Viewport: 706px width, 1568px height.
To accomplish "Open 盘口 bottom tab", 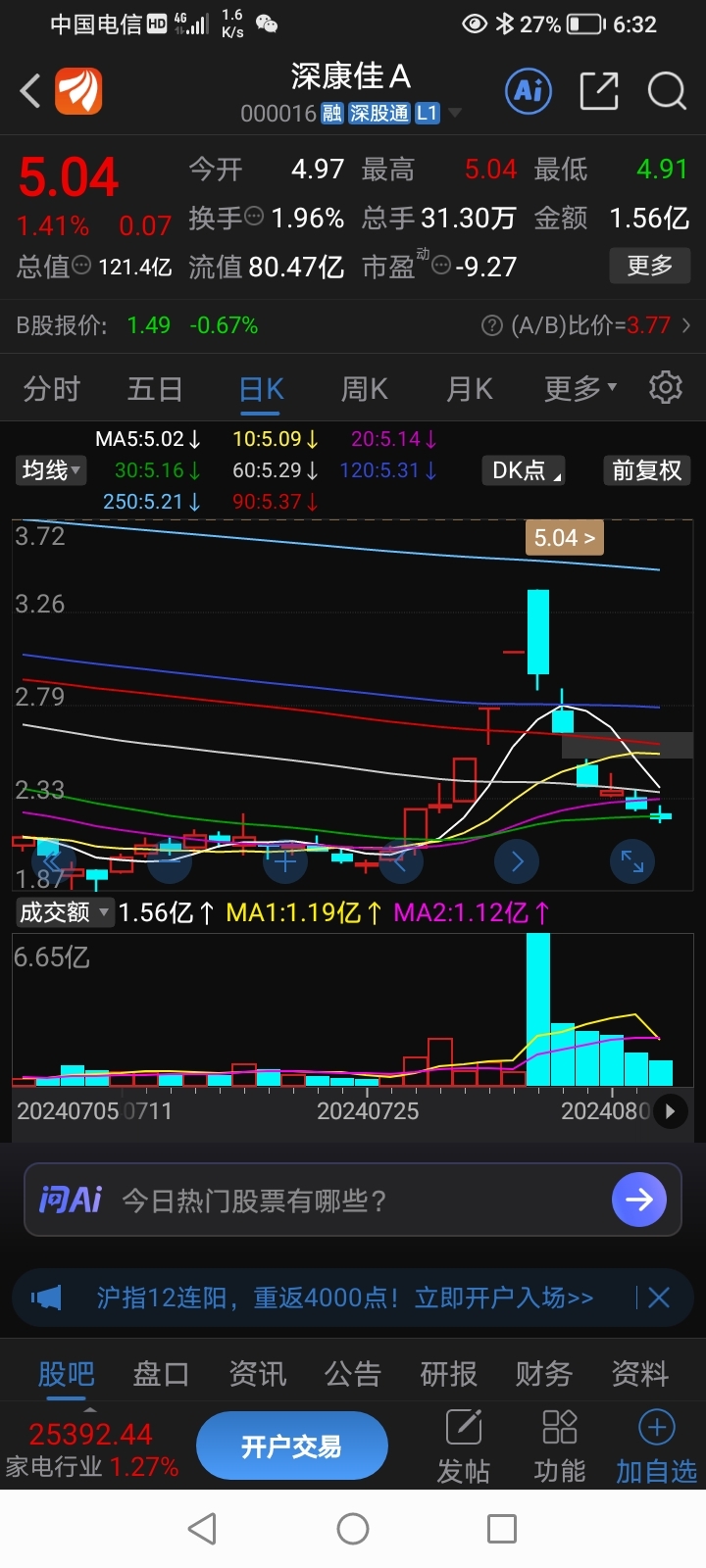I will tap(162, 1374).
